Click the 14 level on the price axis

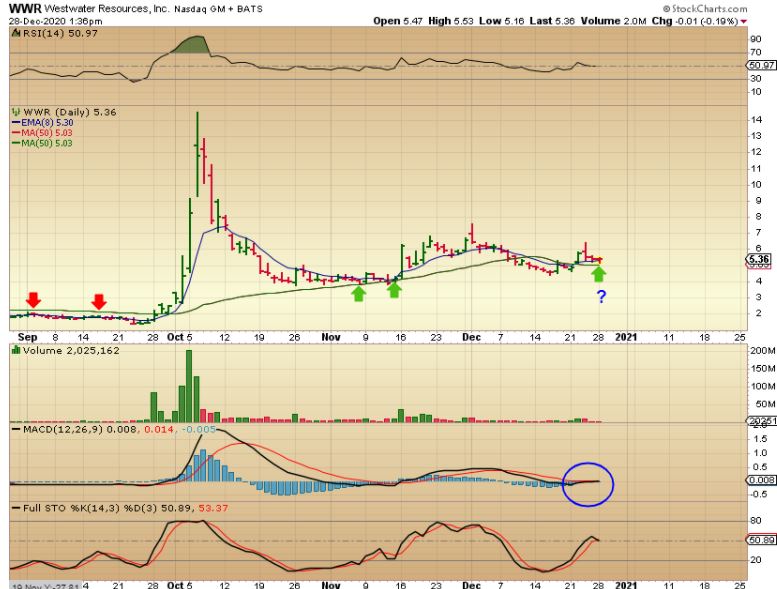tap(756, 119)
